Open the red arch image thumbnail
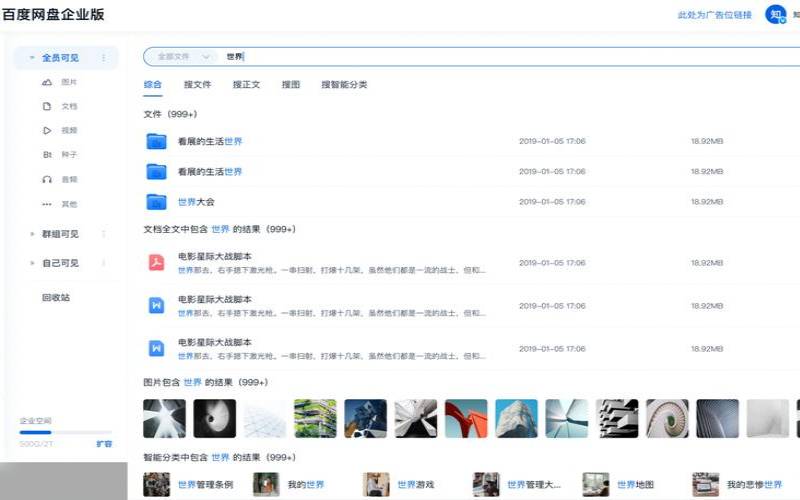Viewport: 800px width, 500px height. pos(465,419)
